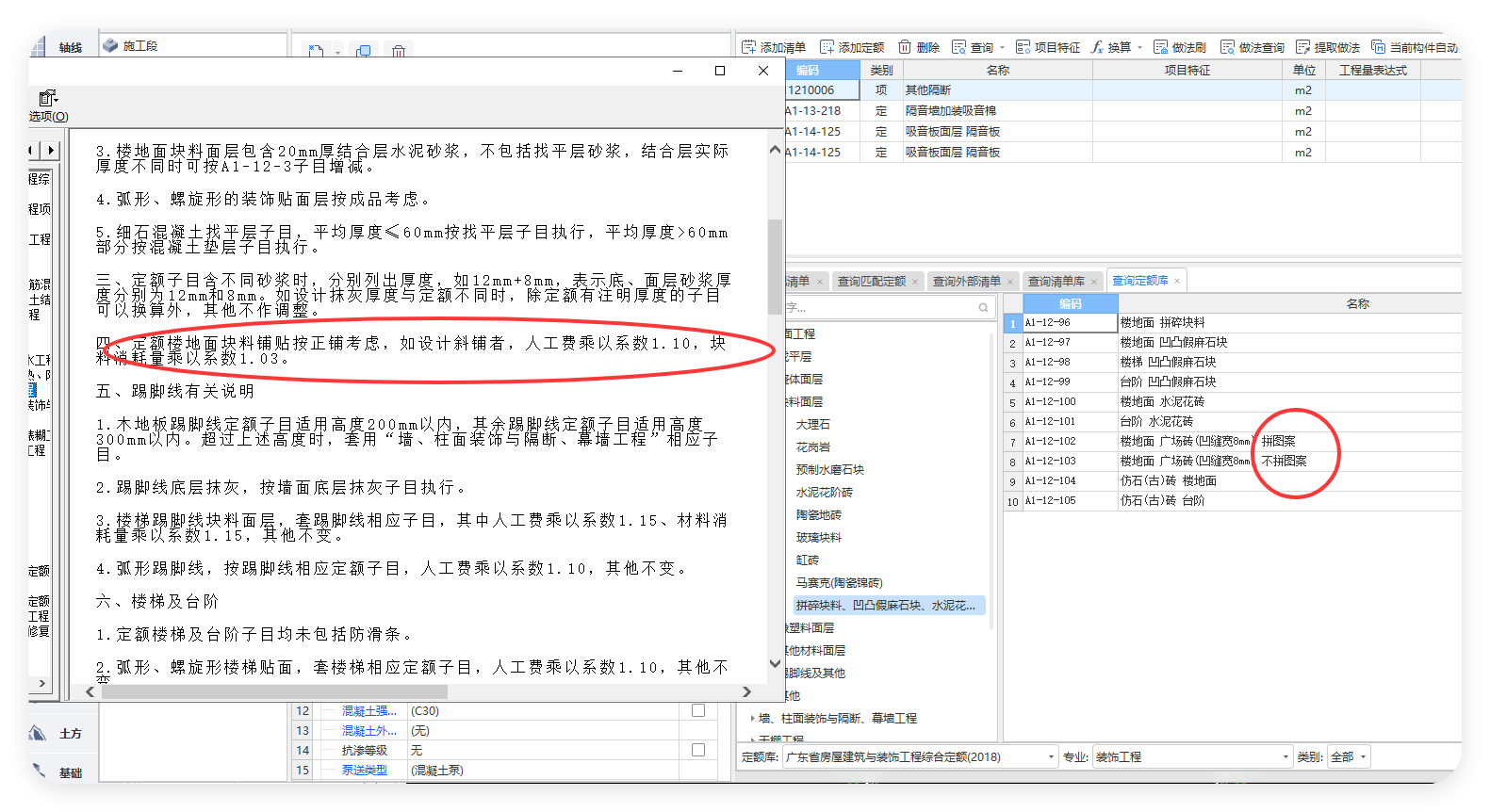Open the 选项(O) options icon
1490x812 pixels.
tap(48, 98)
